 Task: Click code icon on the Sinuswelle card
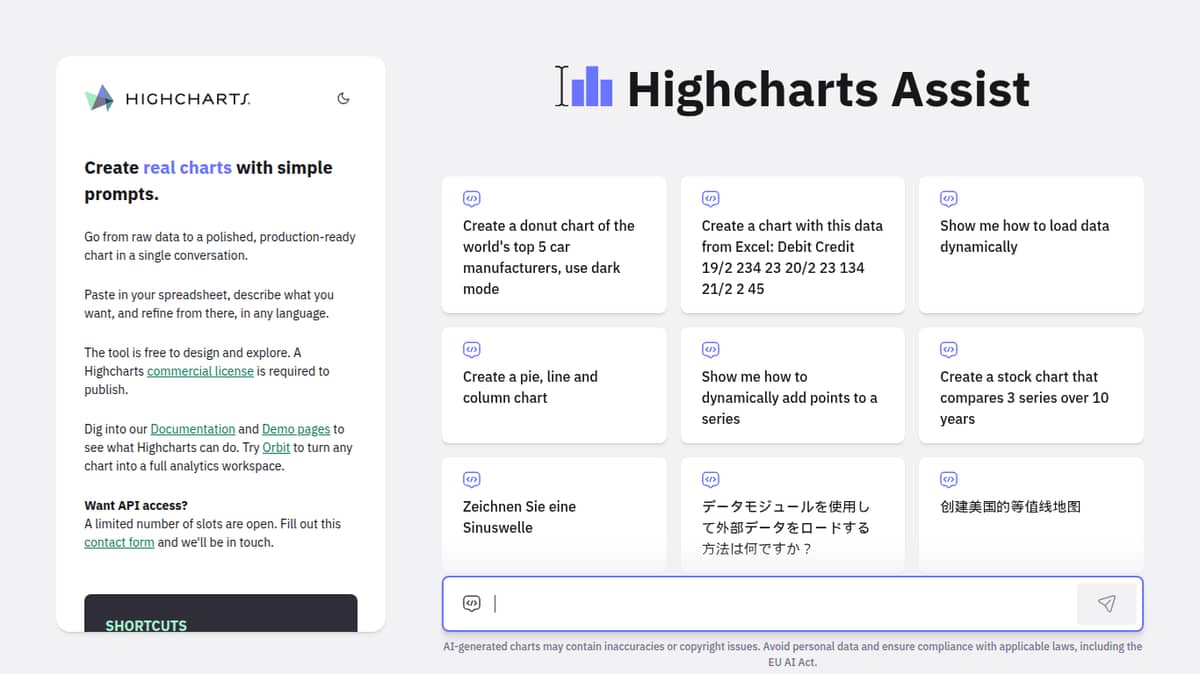tap(471, 480)
